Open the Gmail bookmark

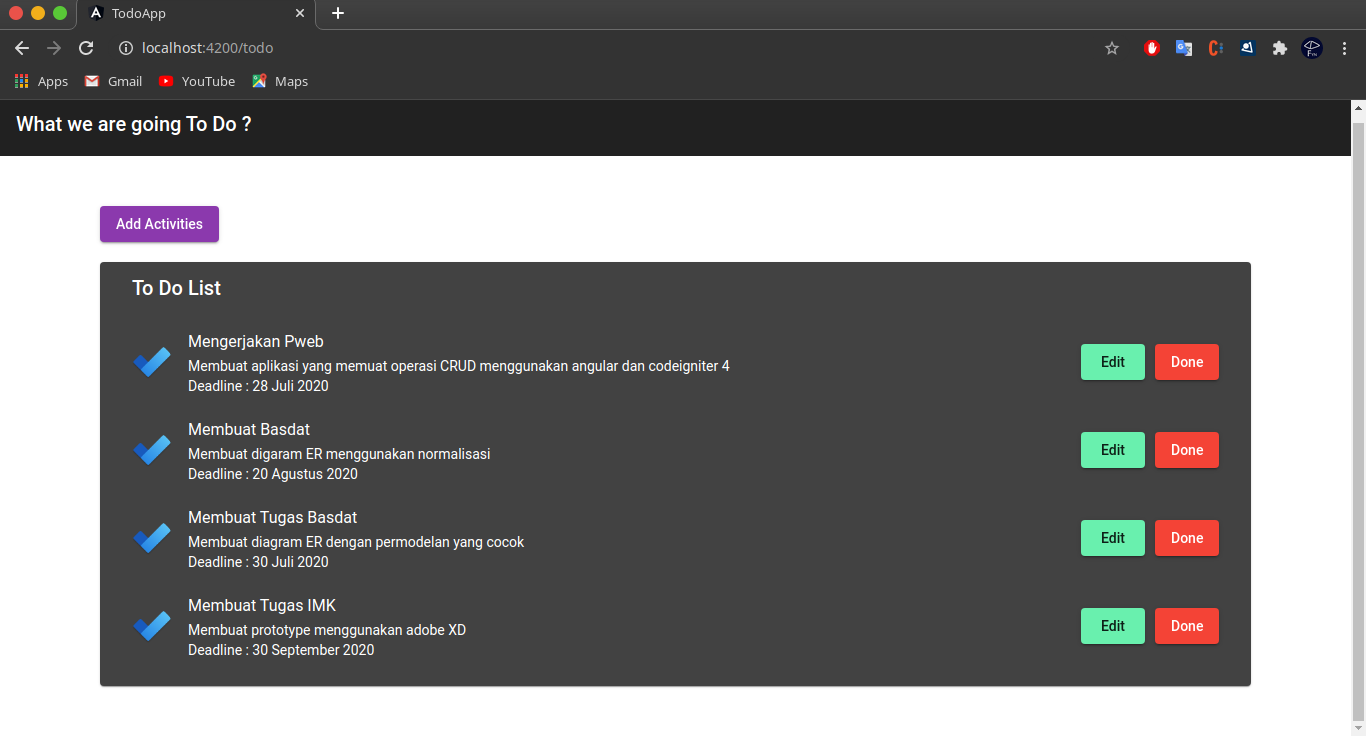(x=114, y=81)
